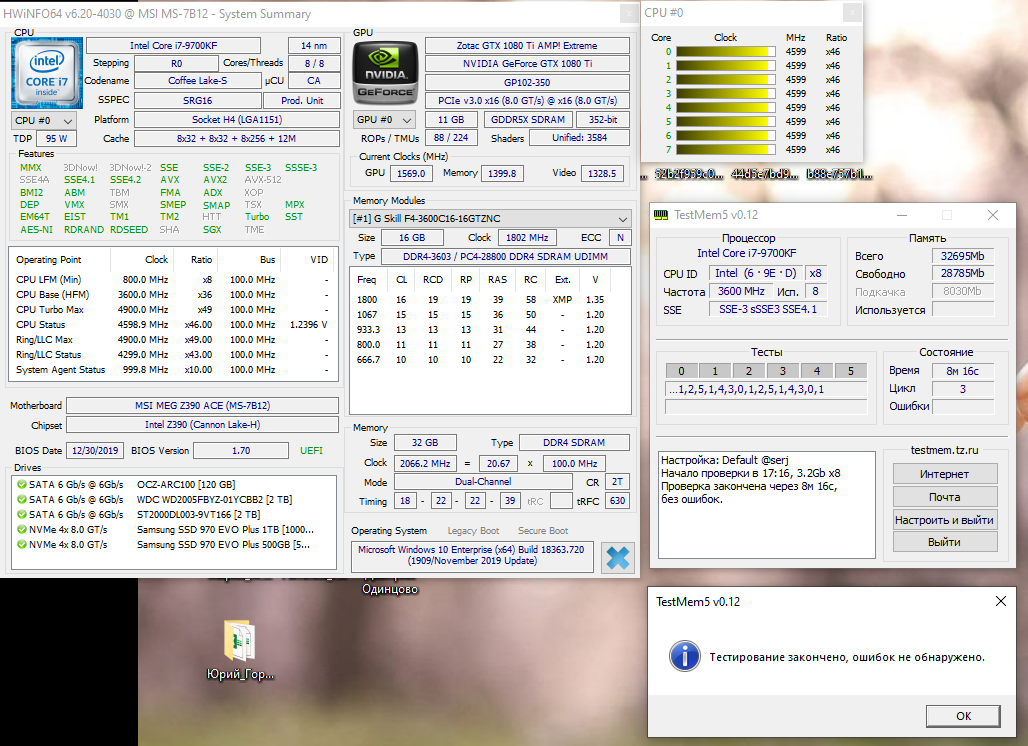Click the video clock 1328.5 value
1028x746 pixels.
[x=602, y=173]
